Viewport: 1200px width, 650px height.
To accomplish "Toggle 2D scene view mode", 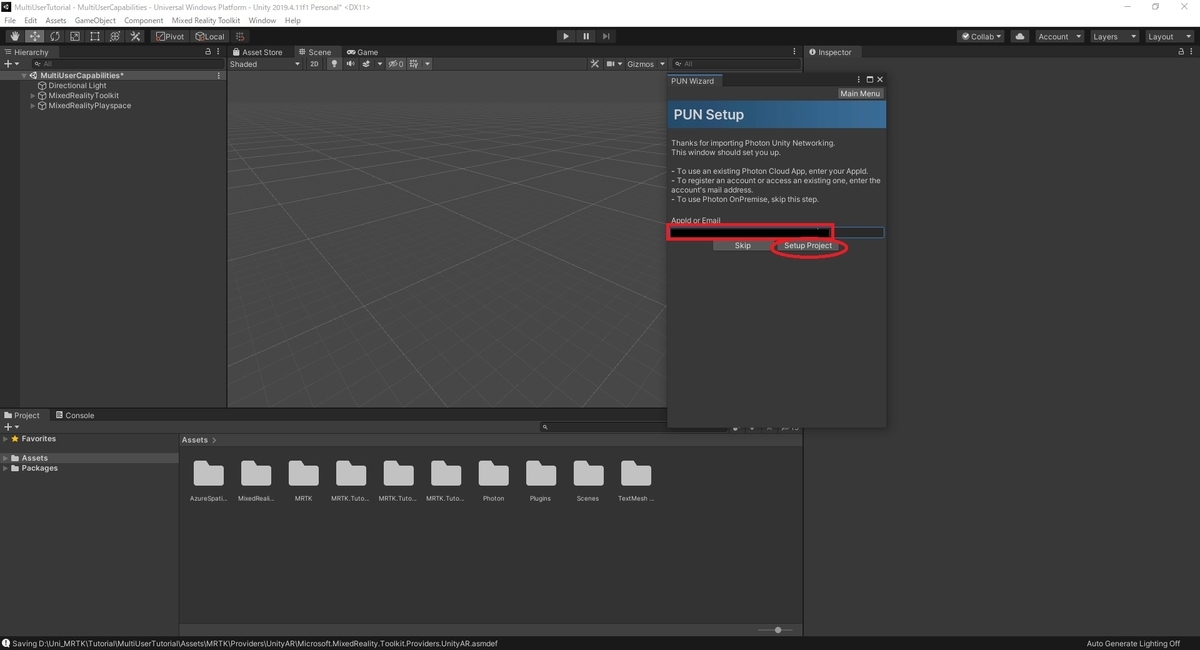I will (314, 64).
